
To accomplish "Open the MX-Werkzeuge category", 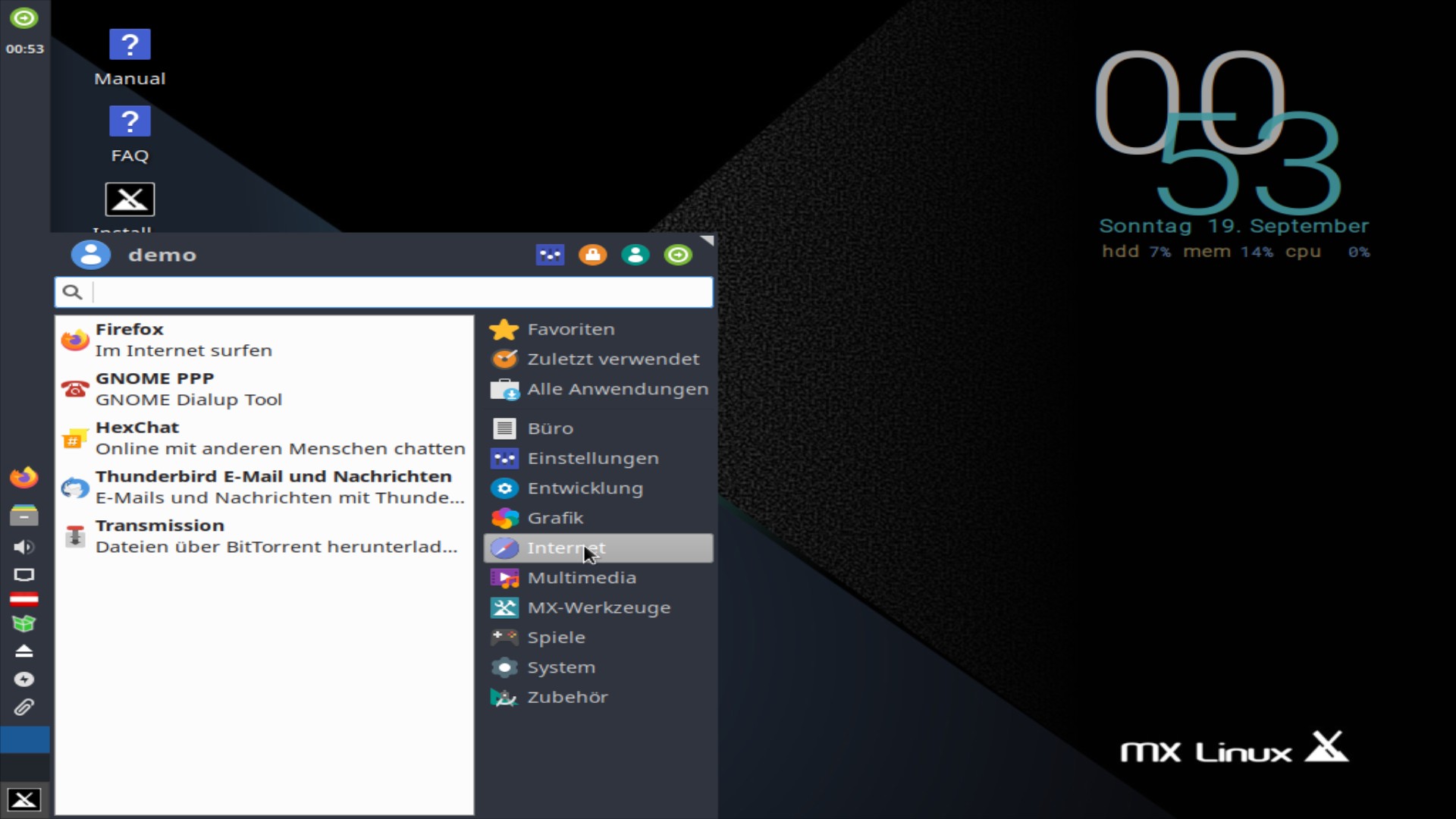I will (599, 607).
